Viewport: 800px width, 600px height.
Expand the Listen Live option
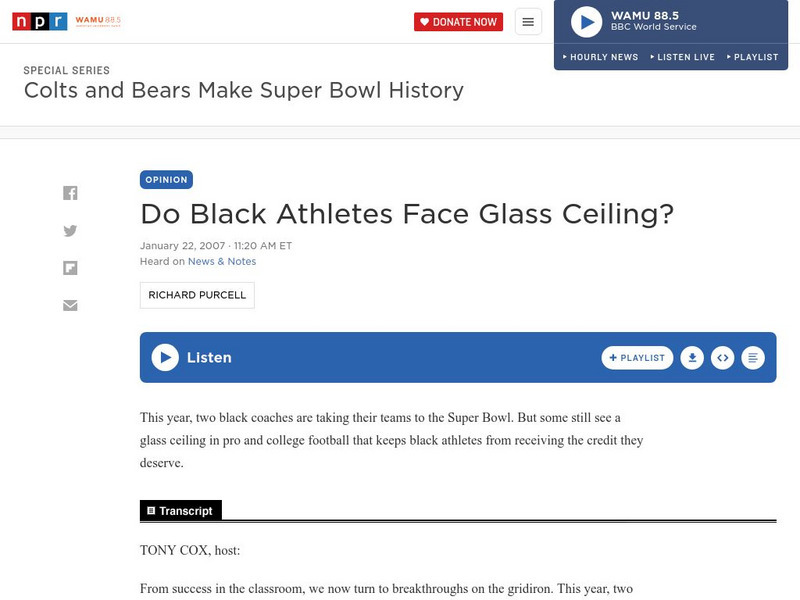(683, 57)
